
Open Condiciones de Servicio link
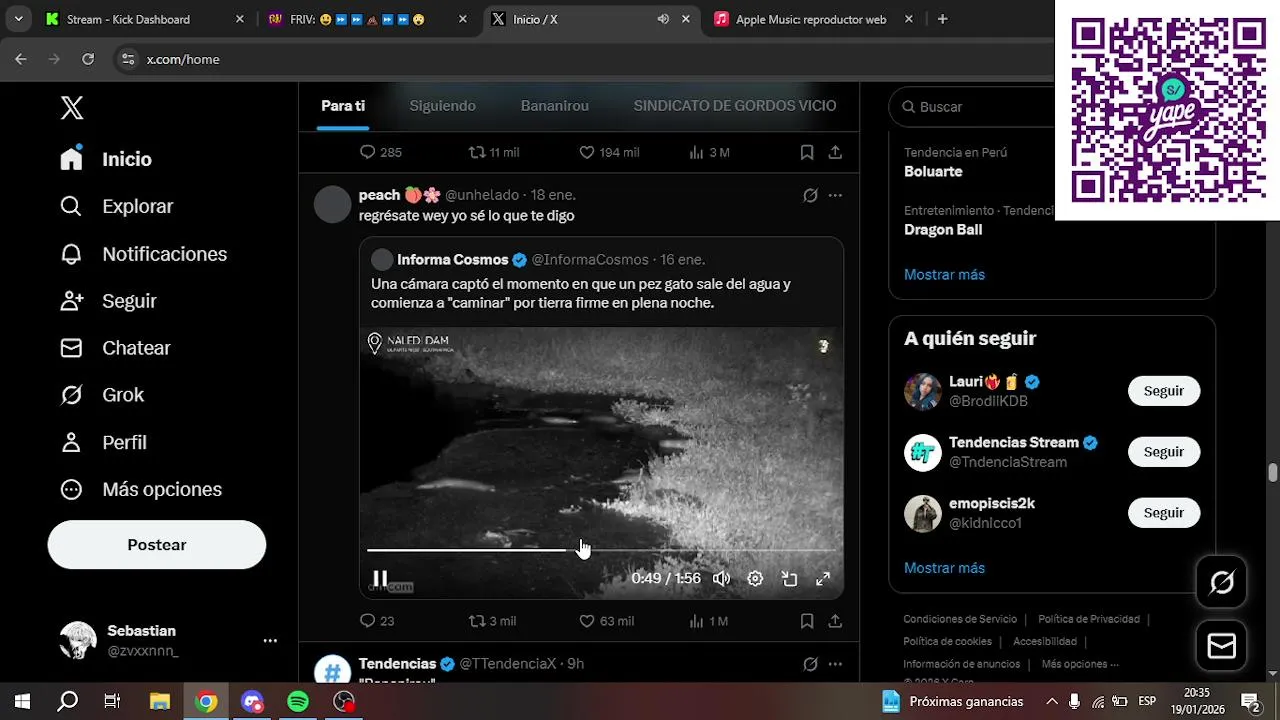click(960, 619)
